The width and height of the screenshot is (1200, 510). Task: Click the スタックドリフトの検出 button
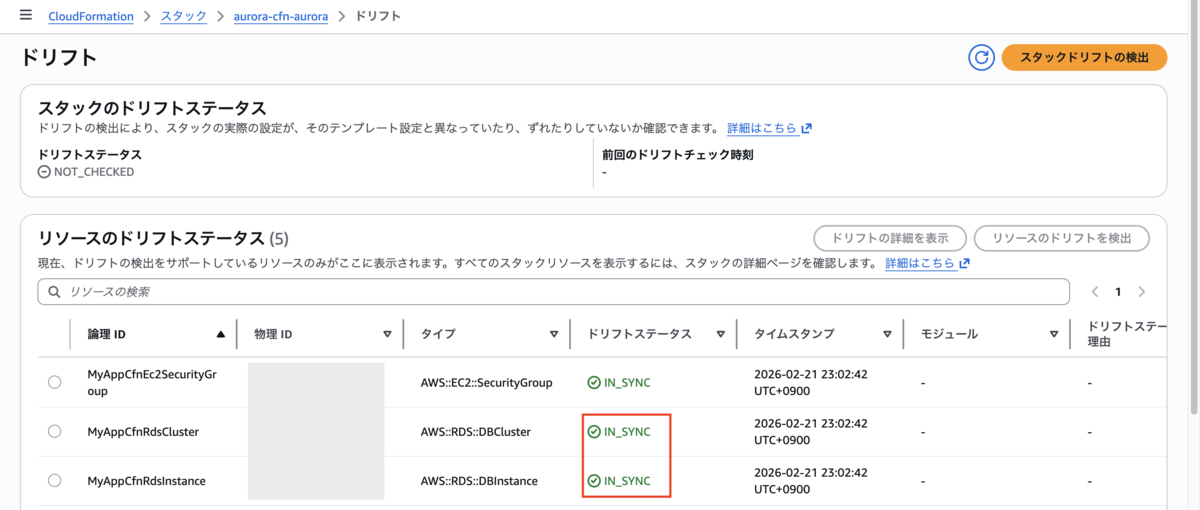pos(1085,57)
